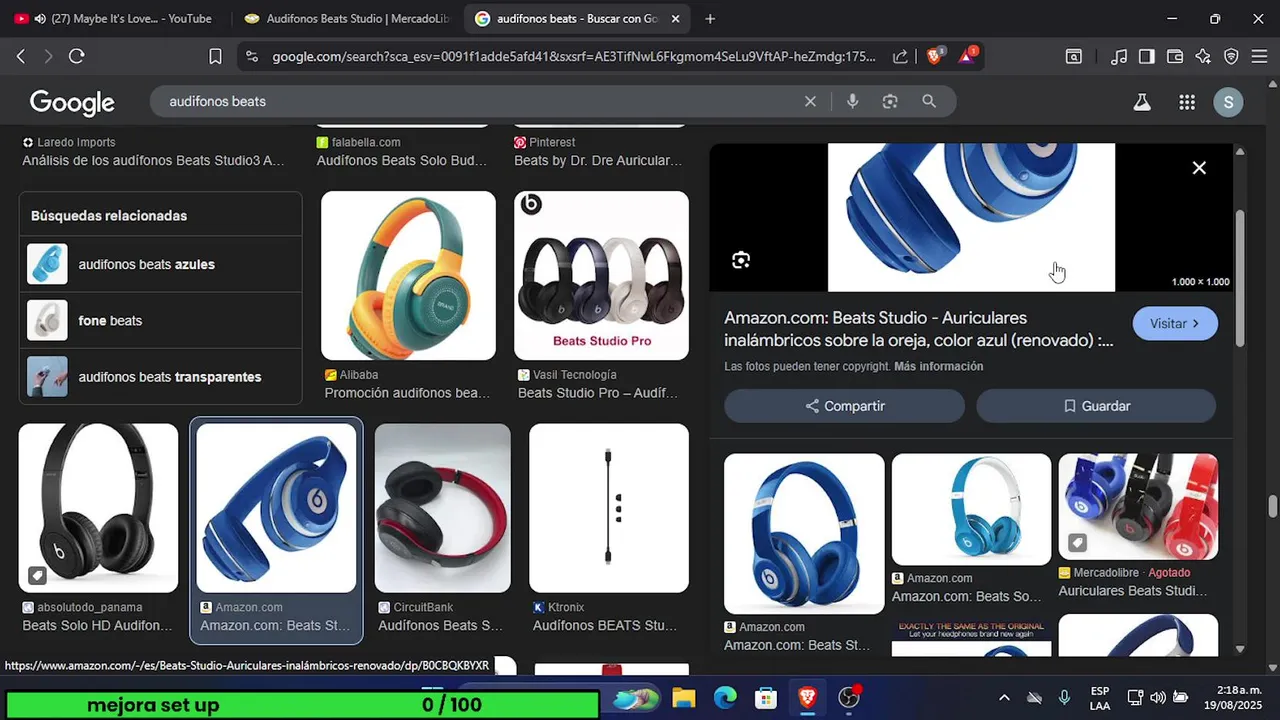The image size is (1280, 720).
Task: Open the selected blue Amazon headphones result
Action: coord(276,508)
